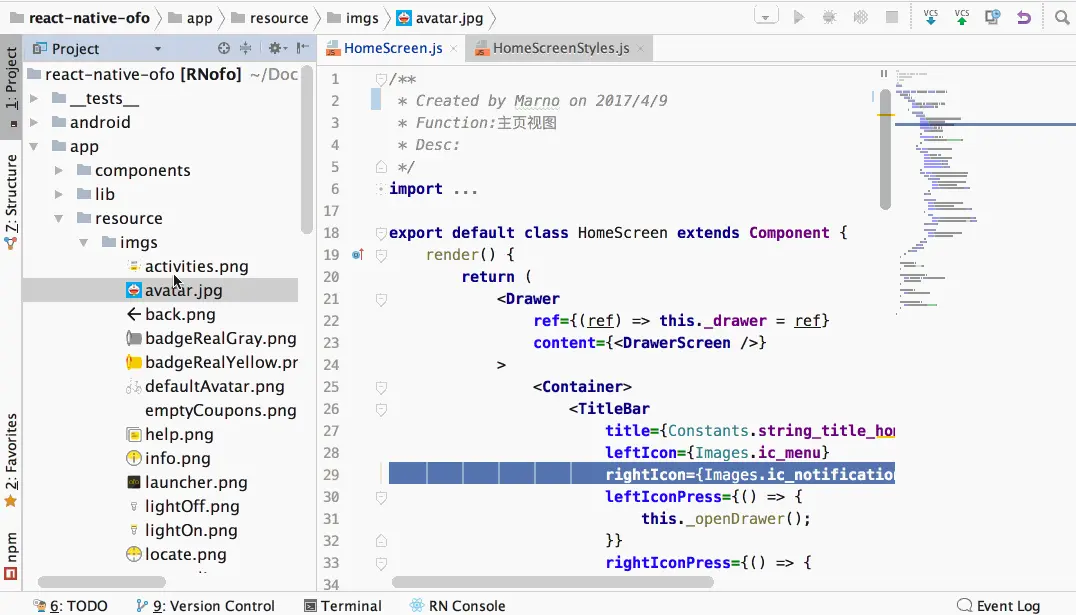Hide the project tool window
The height and width of the screenshot is (615, 1076).
click(x=303, y=48)
